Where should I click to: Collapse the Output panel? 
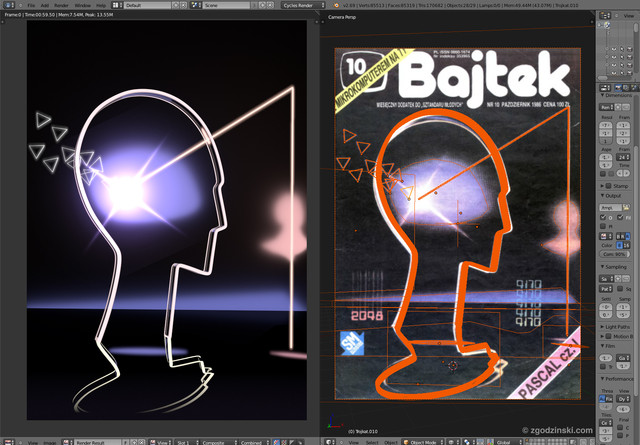click(x=611, y=196)
